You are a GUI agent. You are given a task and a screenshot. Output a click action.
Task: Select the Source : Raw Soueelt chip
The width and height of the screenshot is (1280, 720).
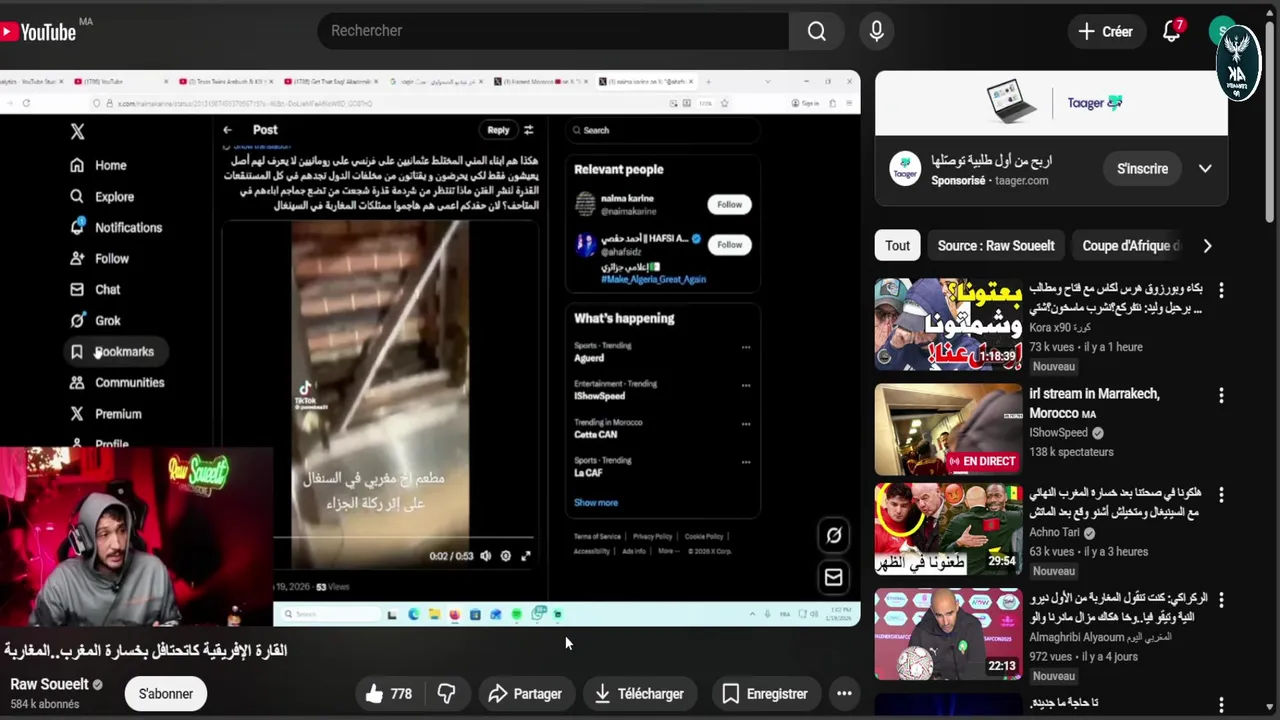pyautogui.click(x=996, y=245)
